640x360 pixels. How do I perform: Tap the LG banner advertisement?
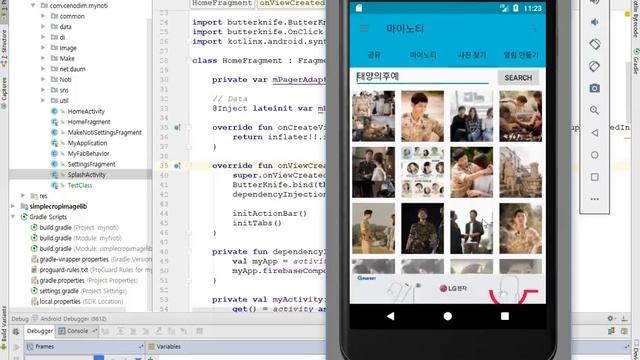pyautogui.click(x=448, y=289)
